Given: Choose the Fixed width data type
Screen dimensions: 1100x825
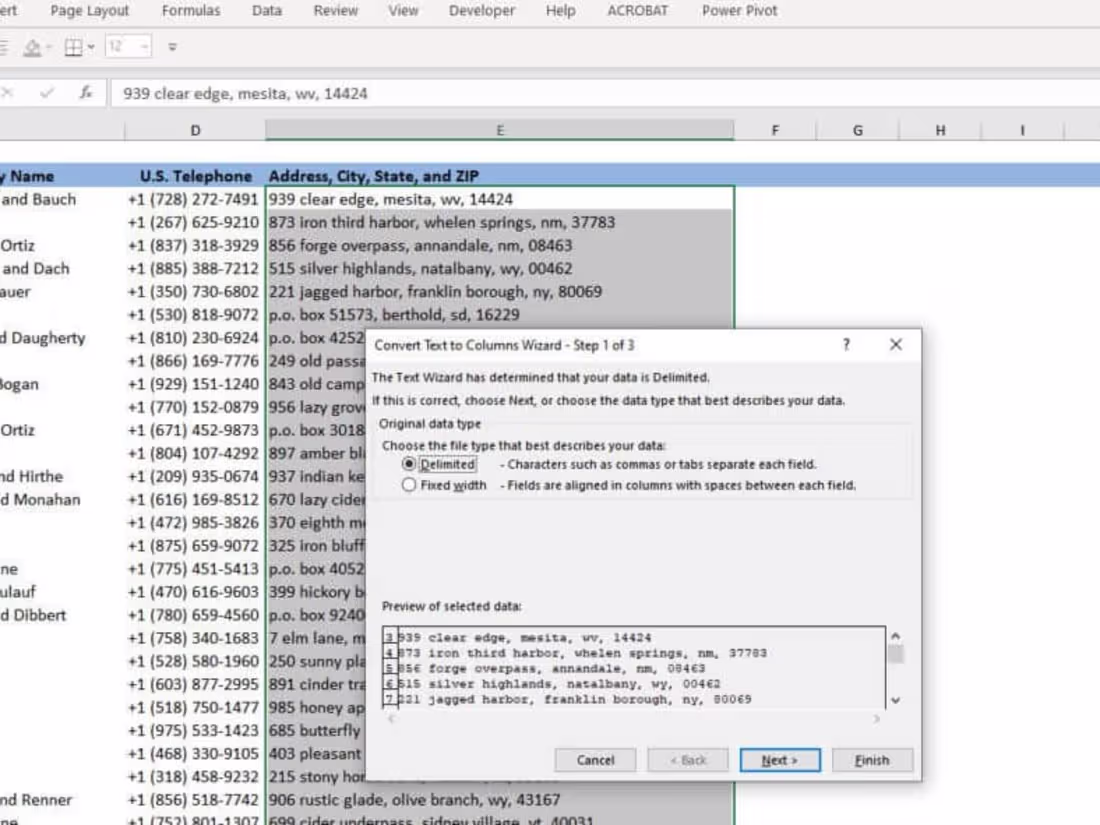Looking at the screenshot, I should click(409, 484).
